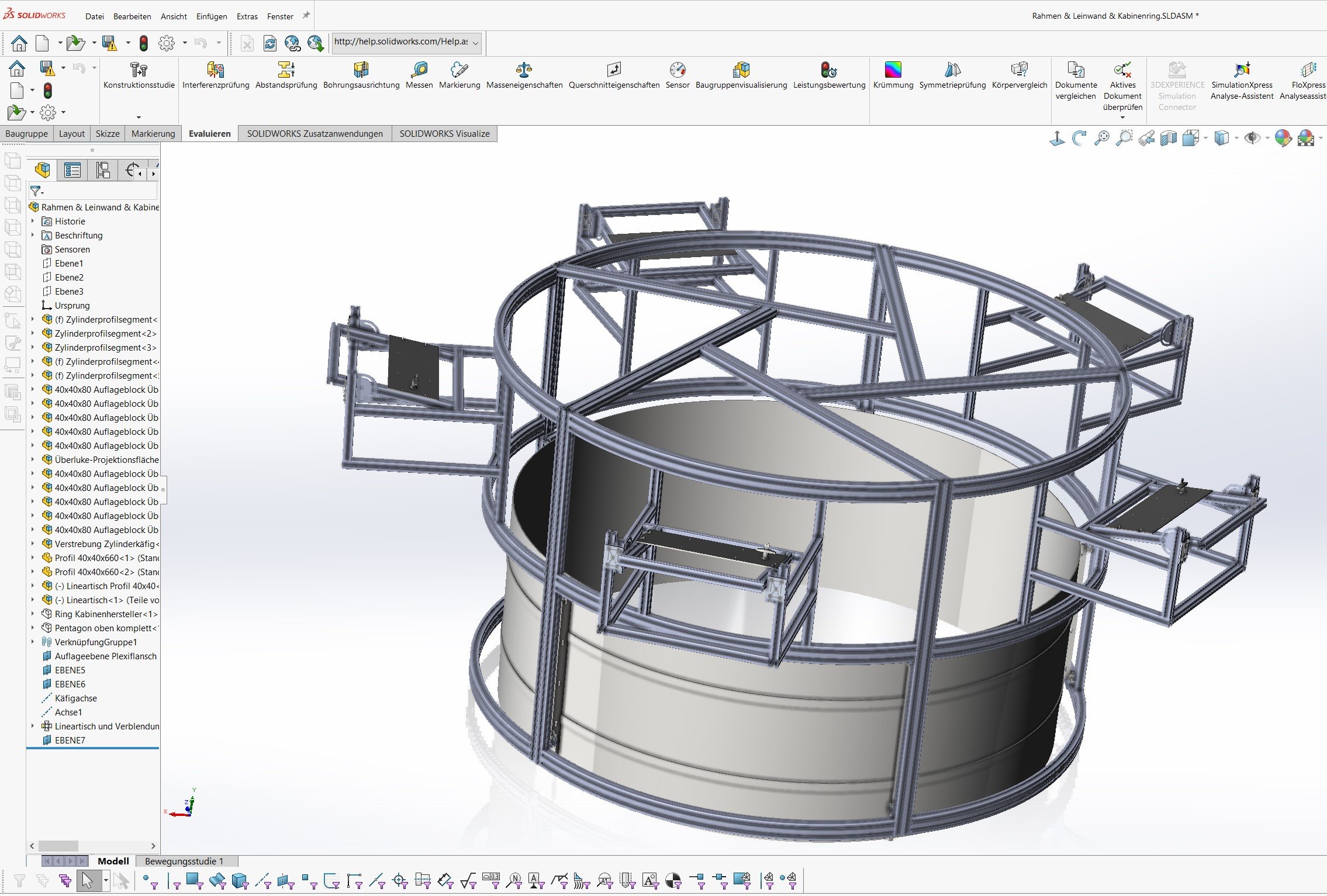This screenshot has height=896, width=1327.
Task: Click the feature tree horizontal scrollbar
Action: tap(92, 846)
